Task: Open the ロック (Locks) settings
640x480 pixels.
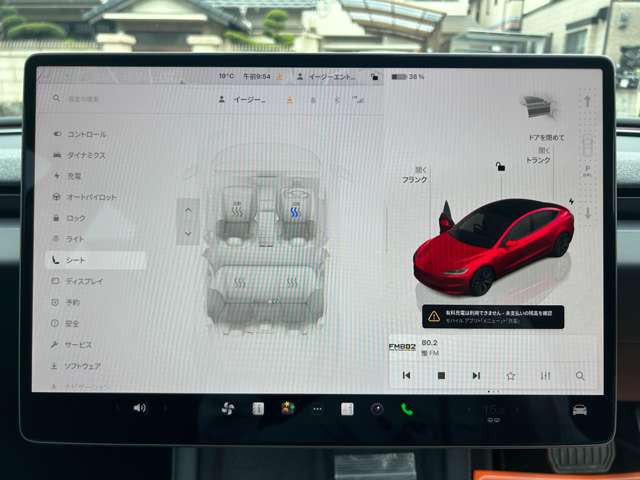Action: coord(69,218)
